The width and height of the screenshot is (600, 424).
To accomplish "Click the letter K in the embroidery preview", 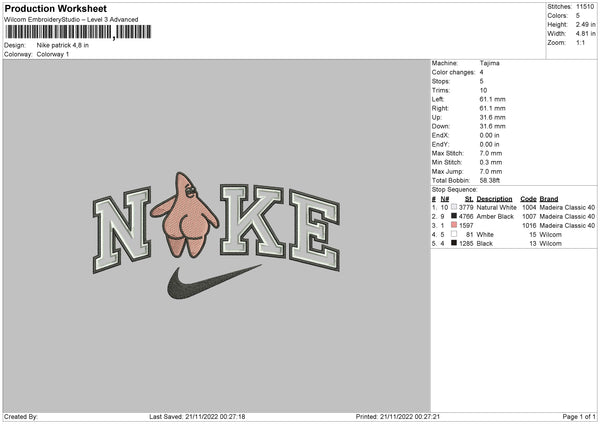I will click(x=252, y=221).
